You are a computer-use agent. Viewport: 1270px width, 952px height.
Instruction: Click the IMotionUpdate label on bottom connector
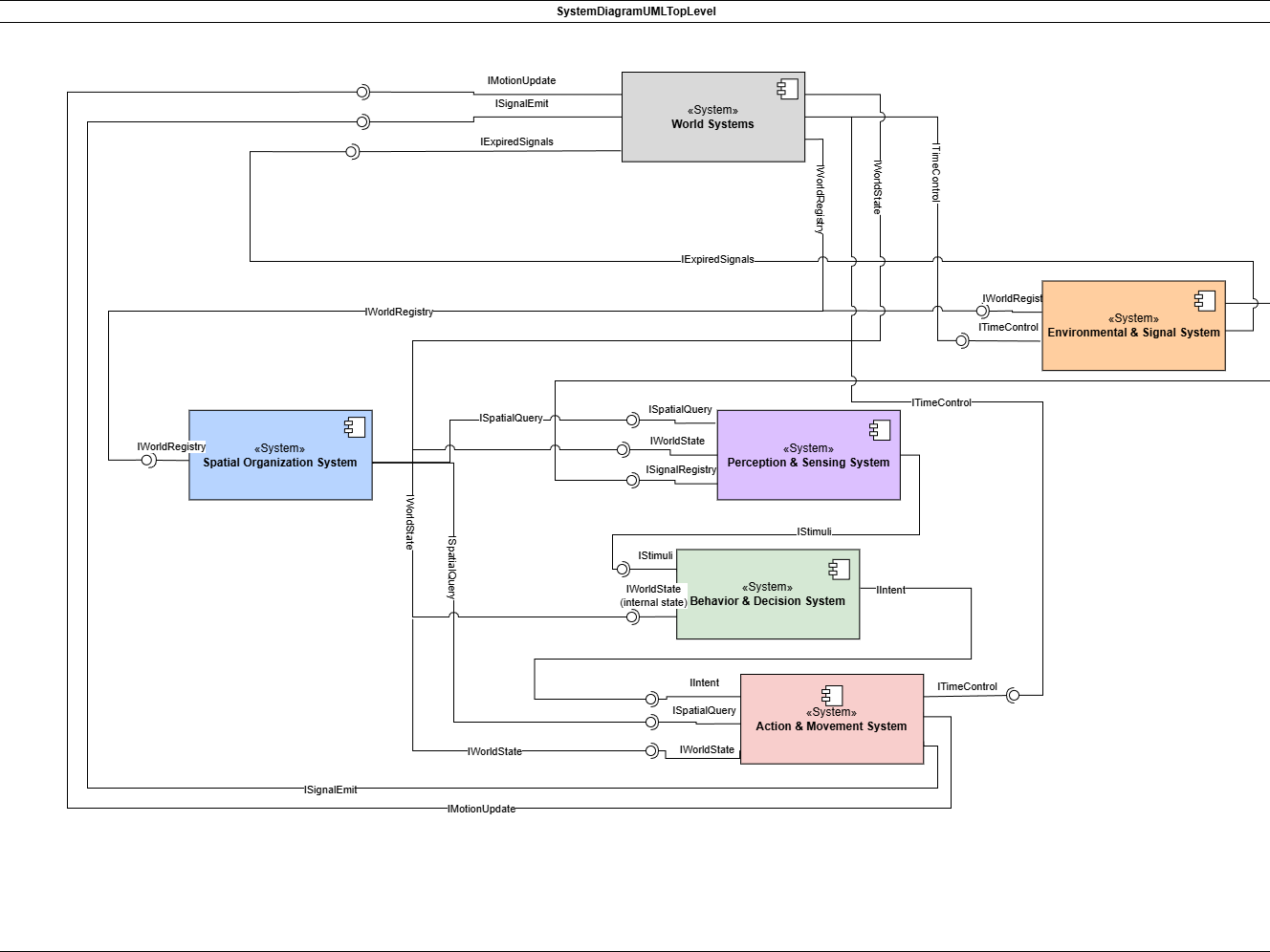coord(481,809)
